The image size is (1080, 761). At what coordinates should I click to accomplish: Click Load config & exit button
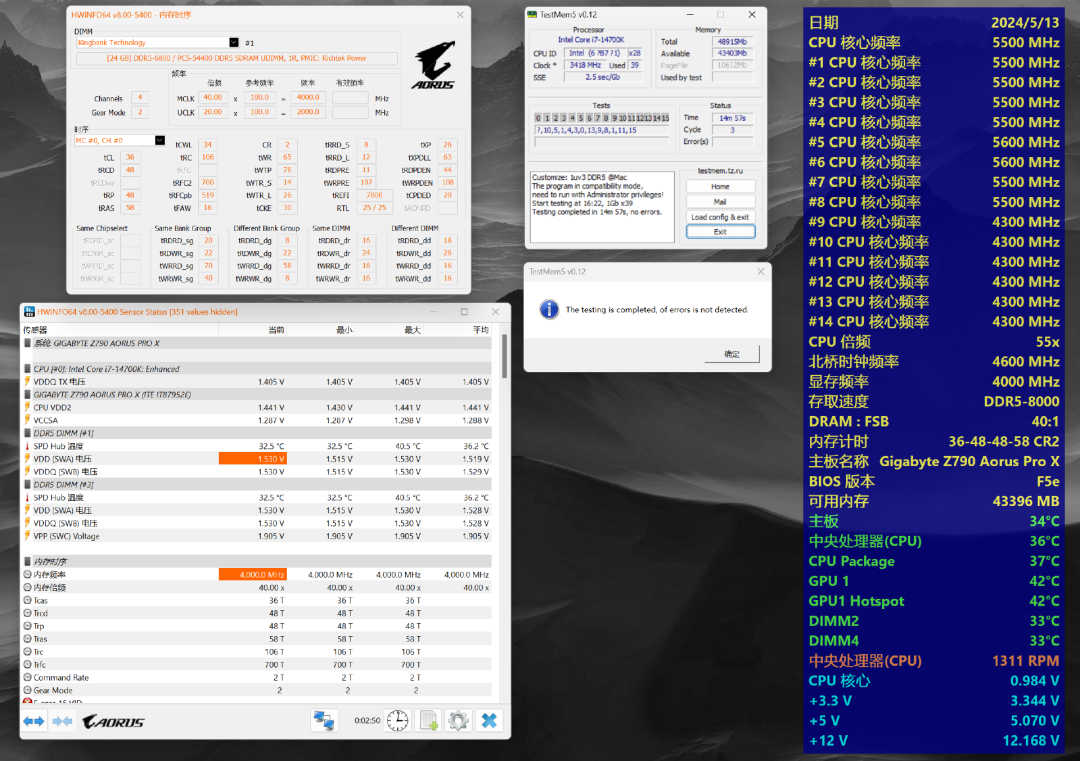pyautogui.click(x=720, y=217)
